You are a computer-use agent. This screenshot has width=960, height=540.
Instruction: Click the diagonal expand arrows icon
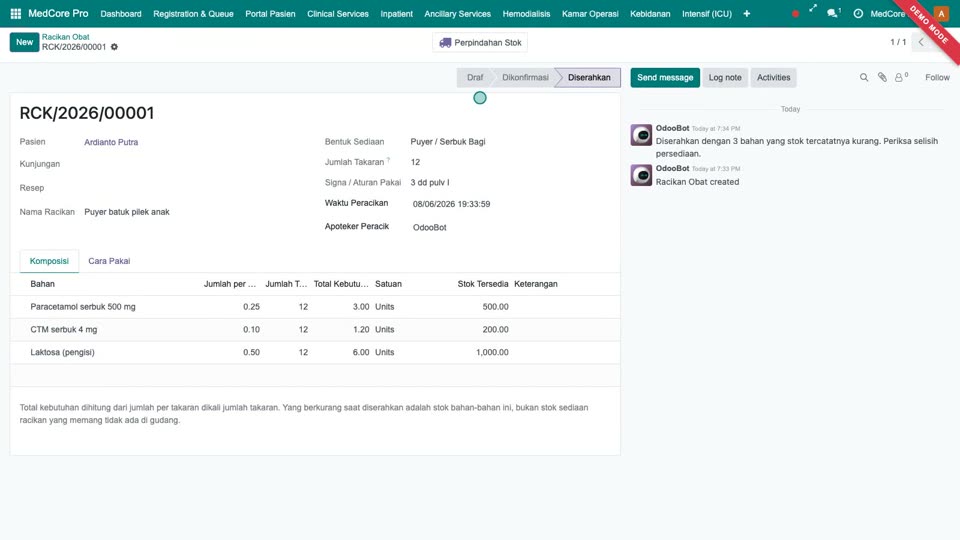(813, 9)
